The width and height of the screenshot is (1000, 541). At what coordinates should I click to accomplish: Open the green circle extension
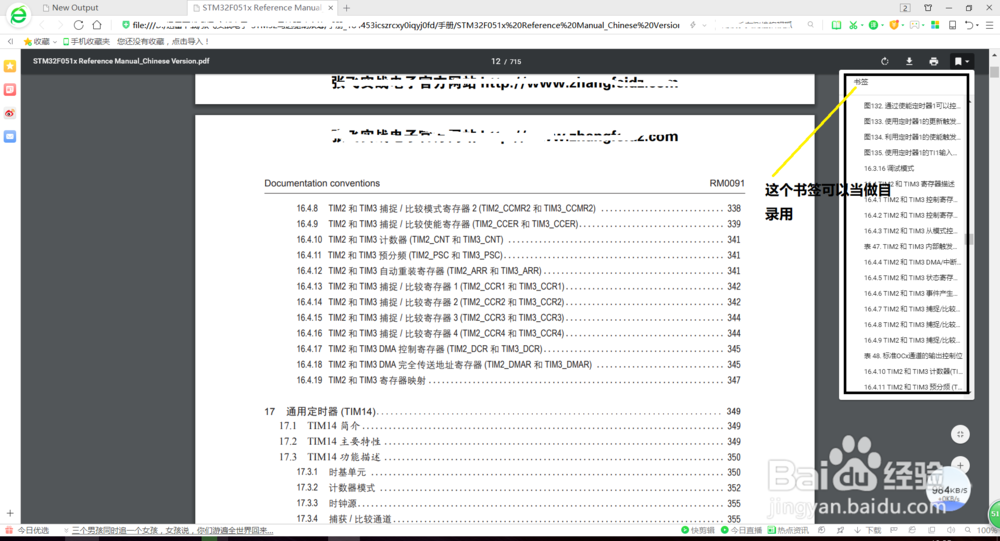873,25
